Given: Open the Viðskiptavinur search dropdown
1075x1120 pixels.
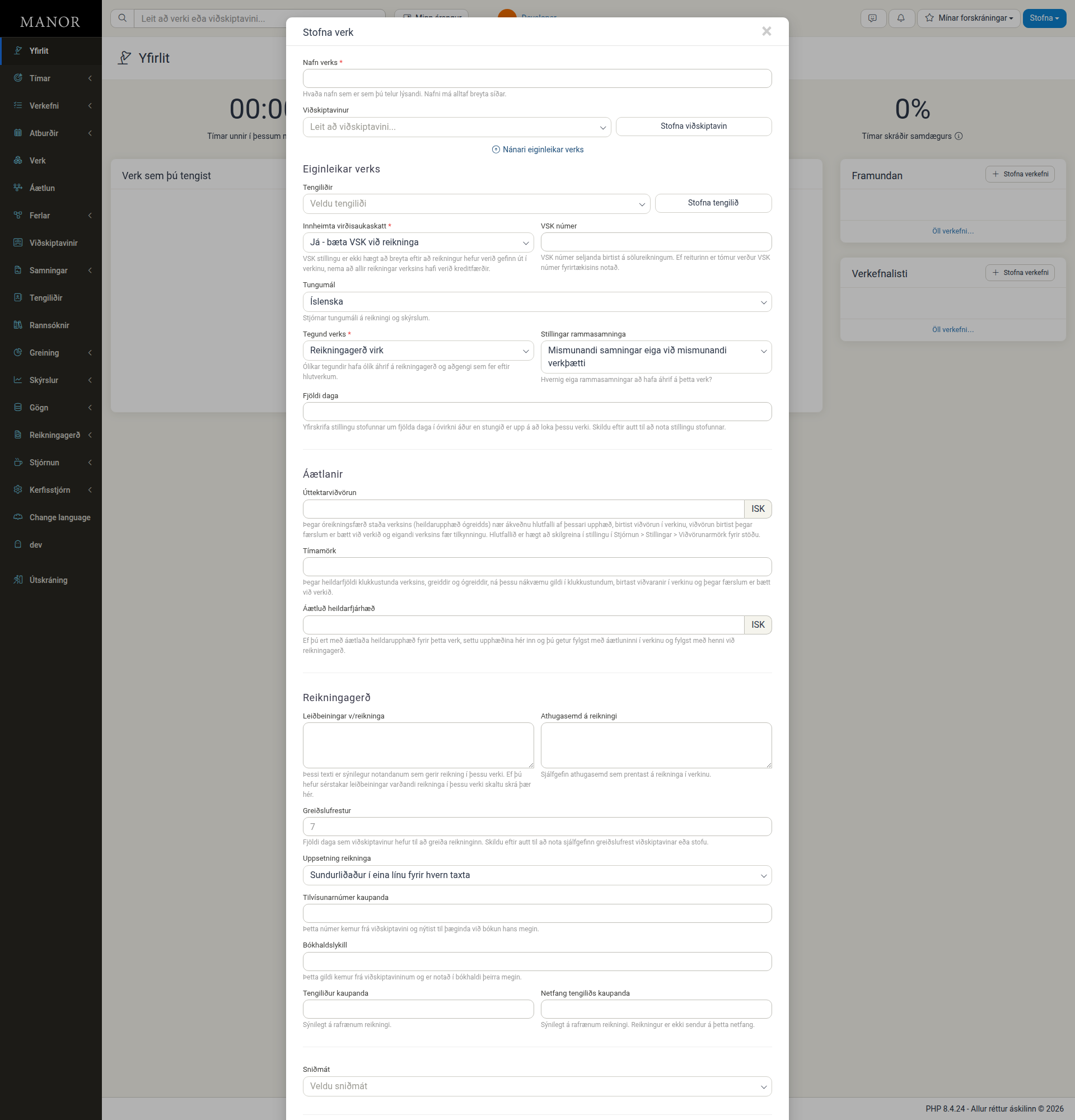Looking at the screenshot, I should tap(456, 127).
